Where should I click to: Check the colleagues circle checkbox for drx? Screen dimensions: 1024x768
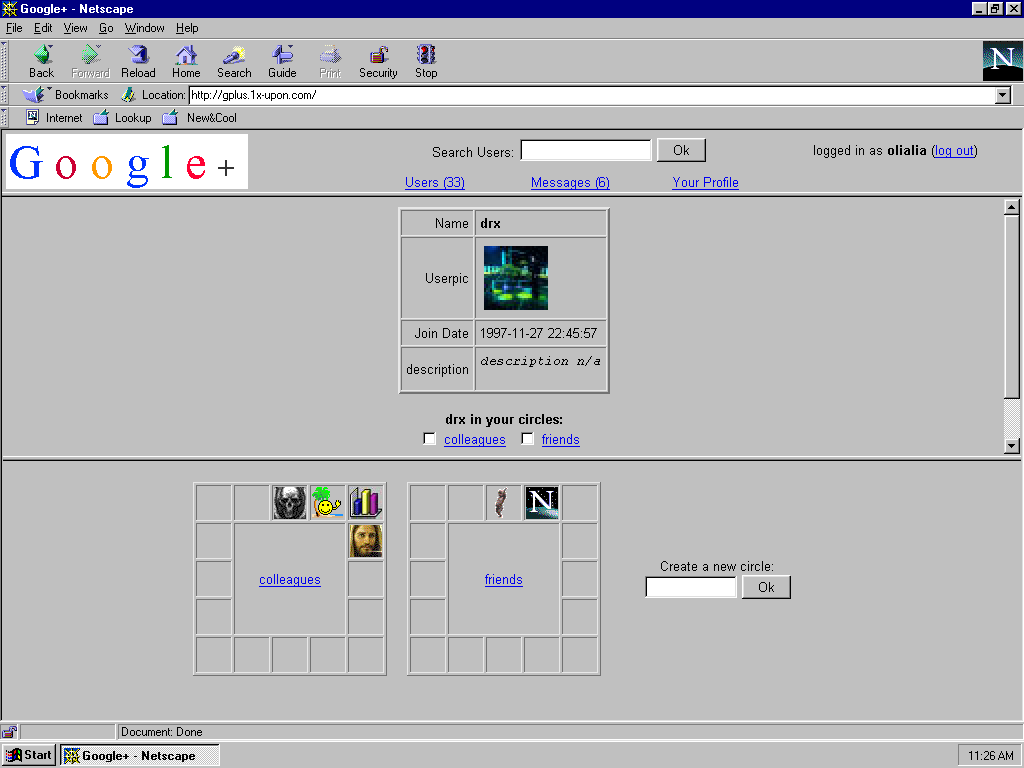click(x=430, y=439)
